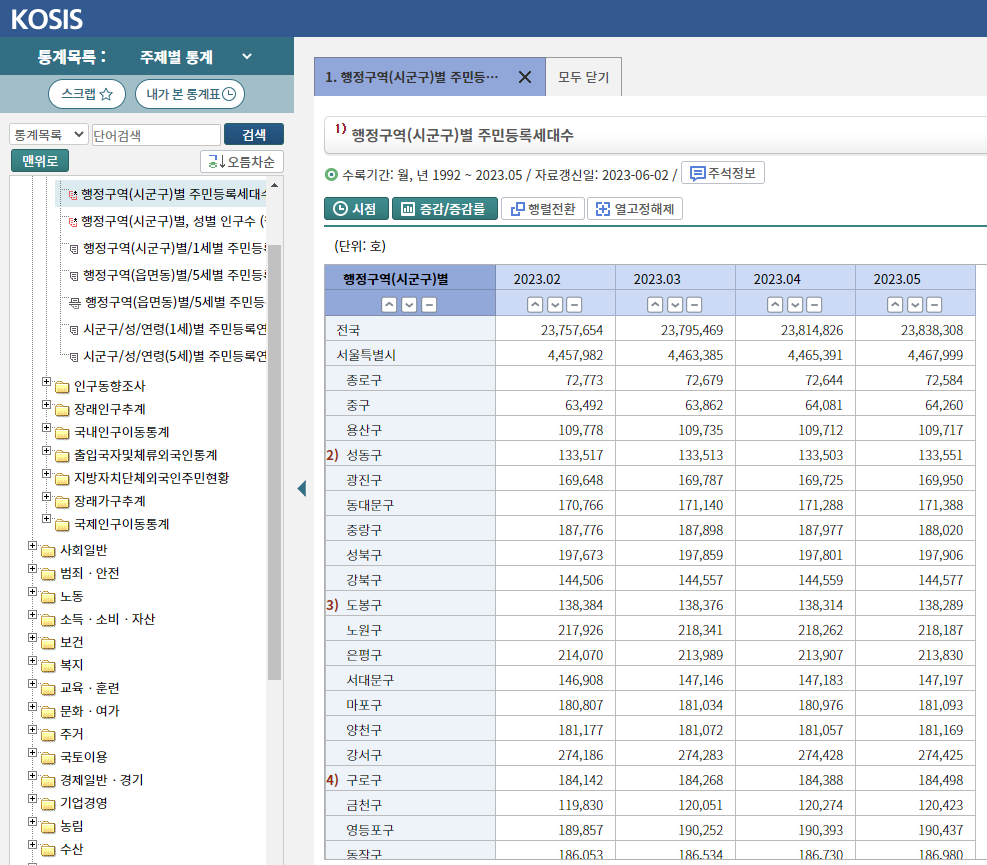
Task: Open 시군구/성/연령(5세)별 주민등록연 table
Action: tap(174, 356)
